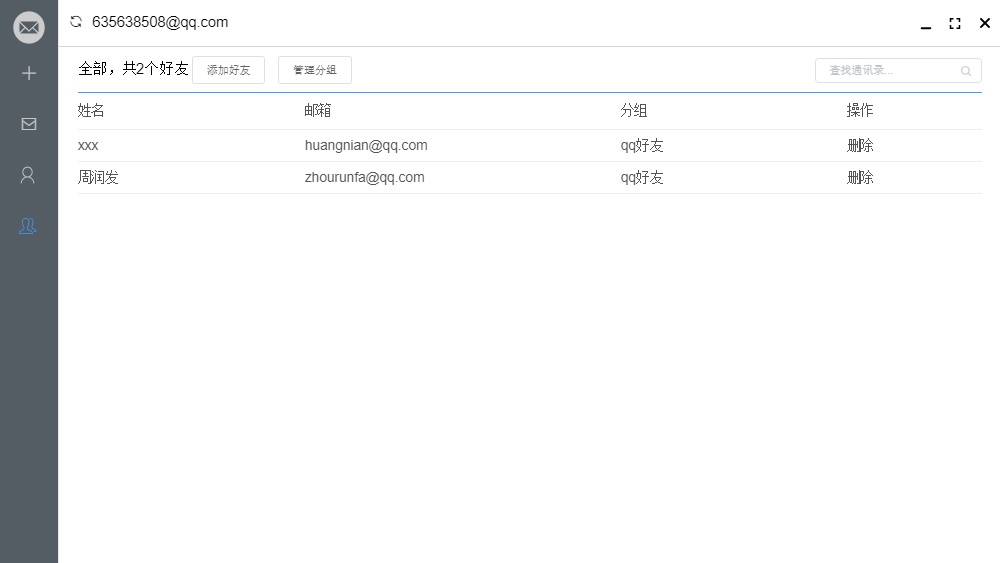Select the contacts group icon in sidebar
The image size is (1002, 563).
pos(27,226)
